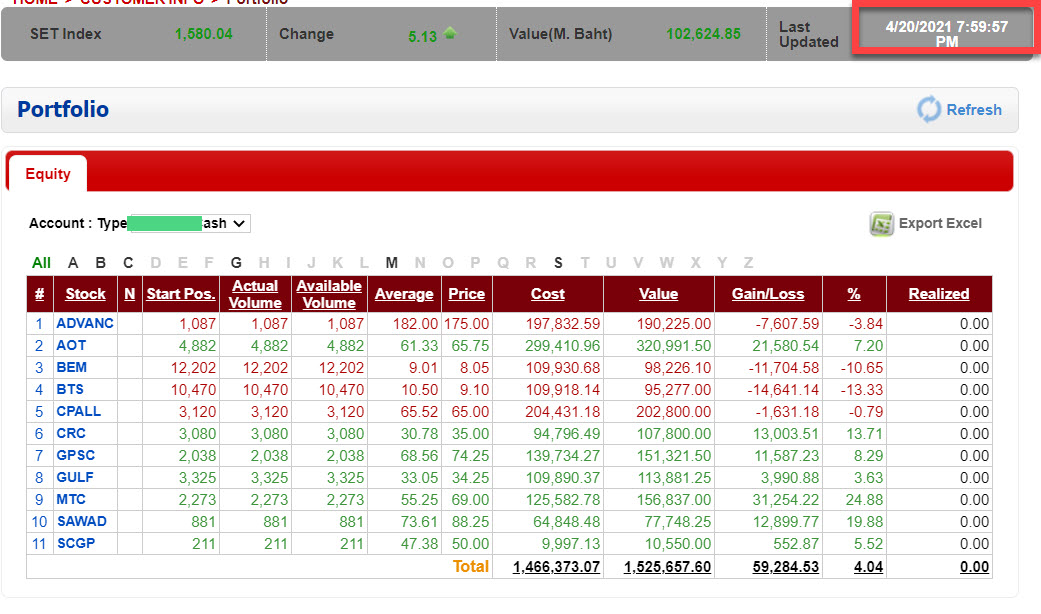The width and height of the screenshot is (1041, 614).
Task: Sort table by Cost header
Action: (548, 294)
